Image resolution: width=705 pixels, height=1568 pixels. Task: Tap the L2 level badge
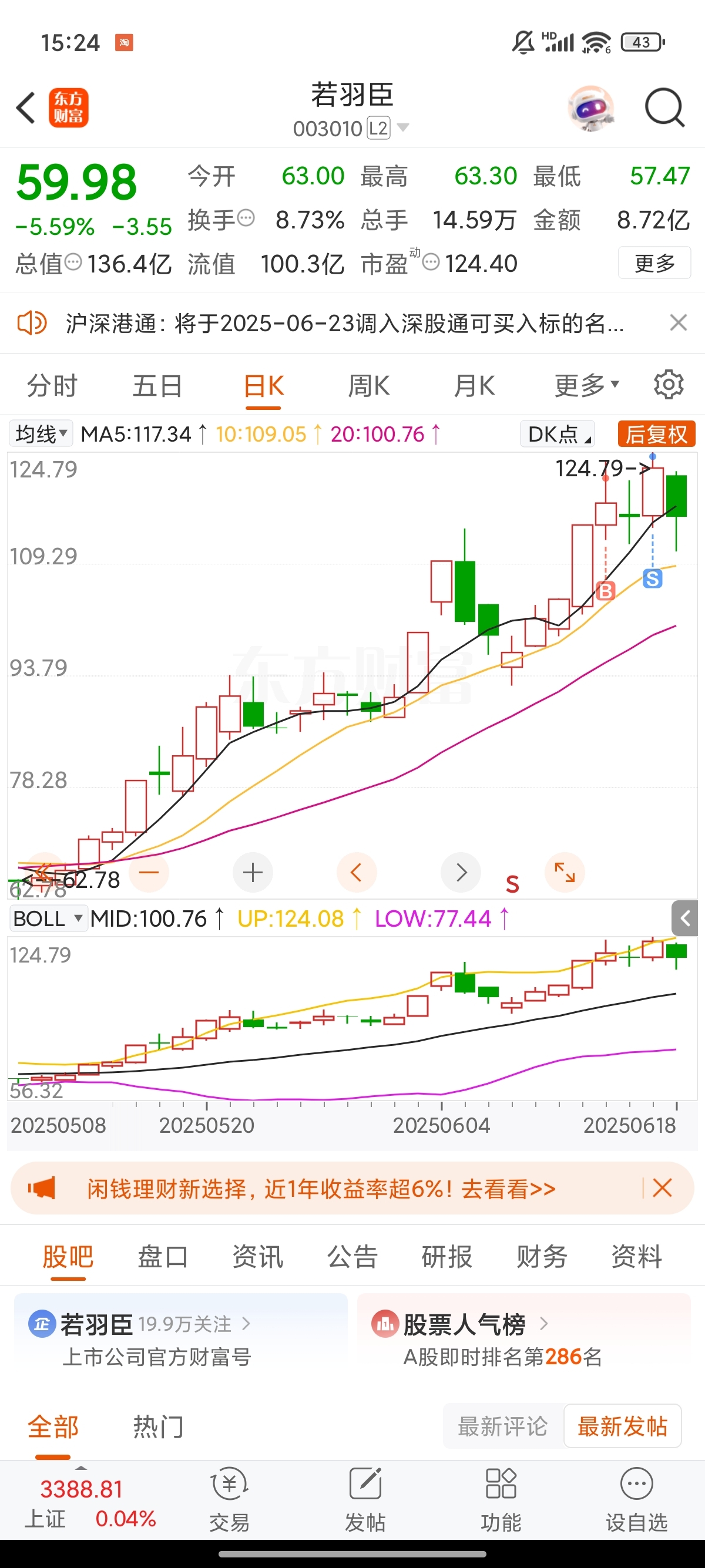(378, 128)
